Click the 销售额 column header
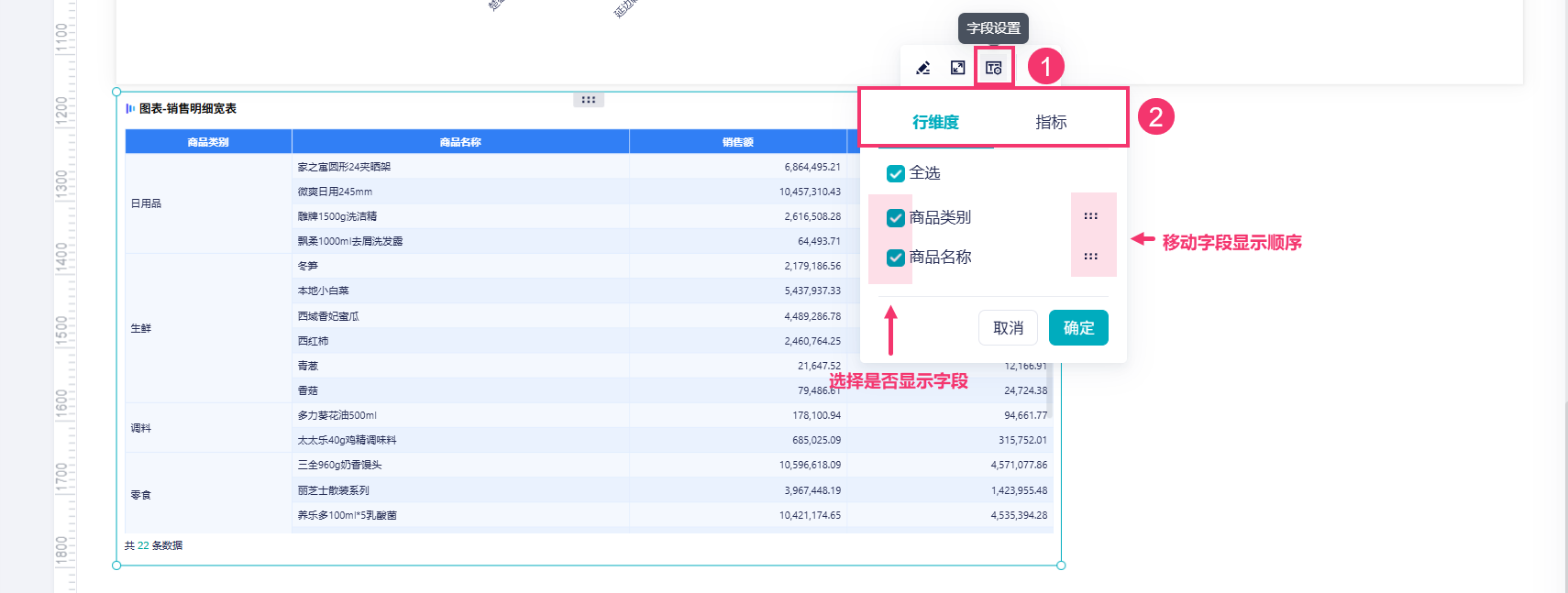 (738, 142)
